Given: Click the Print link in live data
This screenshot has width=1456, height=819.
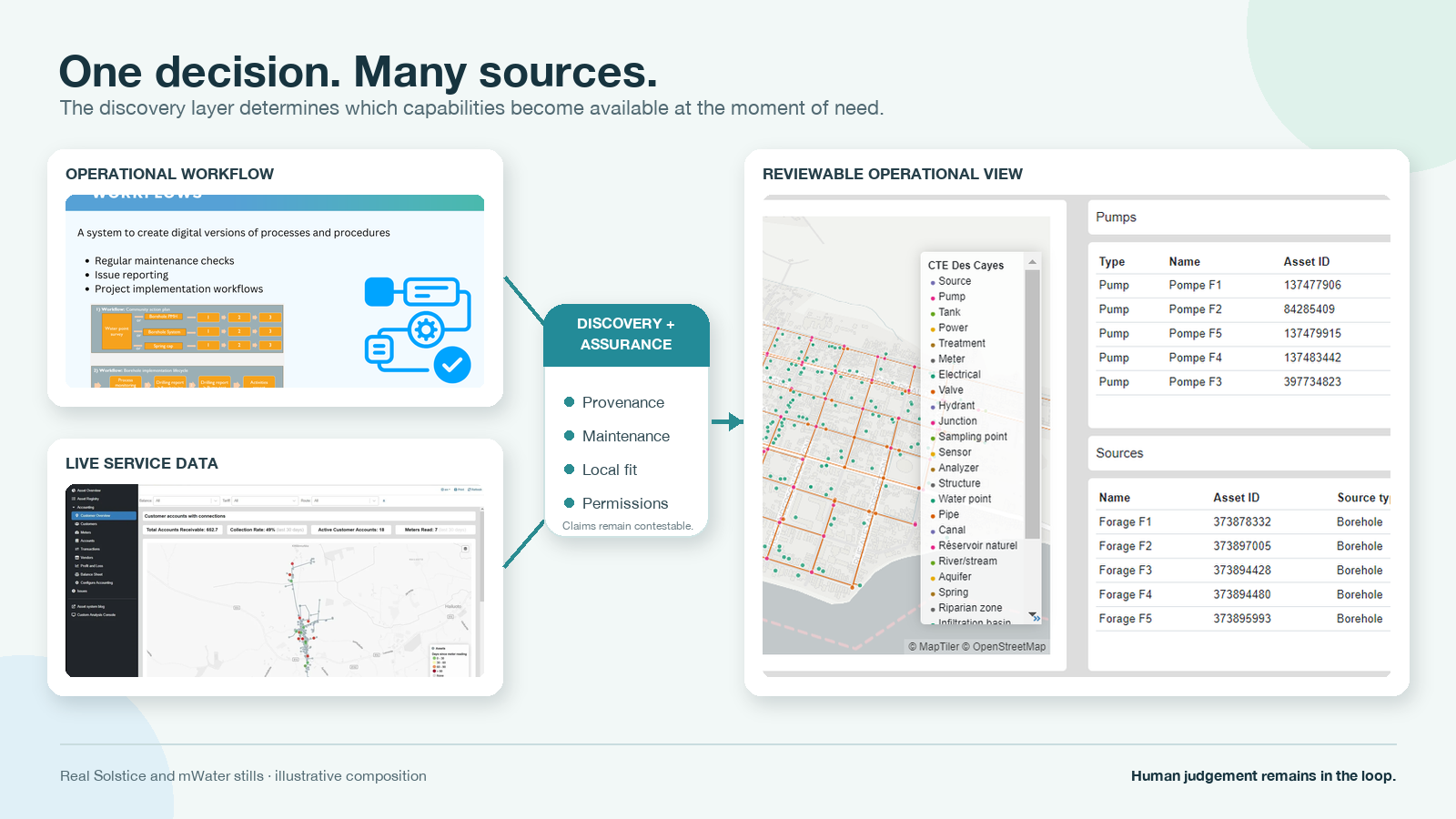Looking at the screenshot, I should (460, 490).
